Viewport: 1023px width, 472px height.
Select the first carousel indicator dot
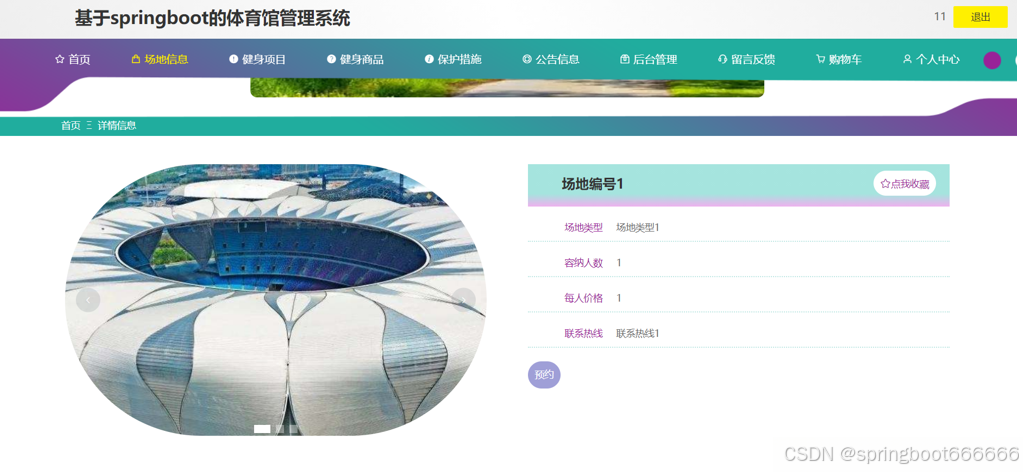pyautogui.click(x=262, y=429)
